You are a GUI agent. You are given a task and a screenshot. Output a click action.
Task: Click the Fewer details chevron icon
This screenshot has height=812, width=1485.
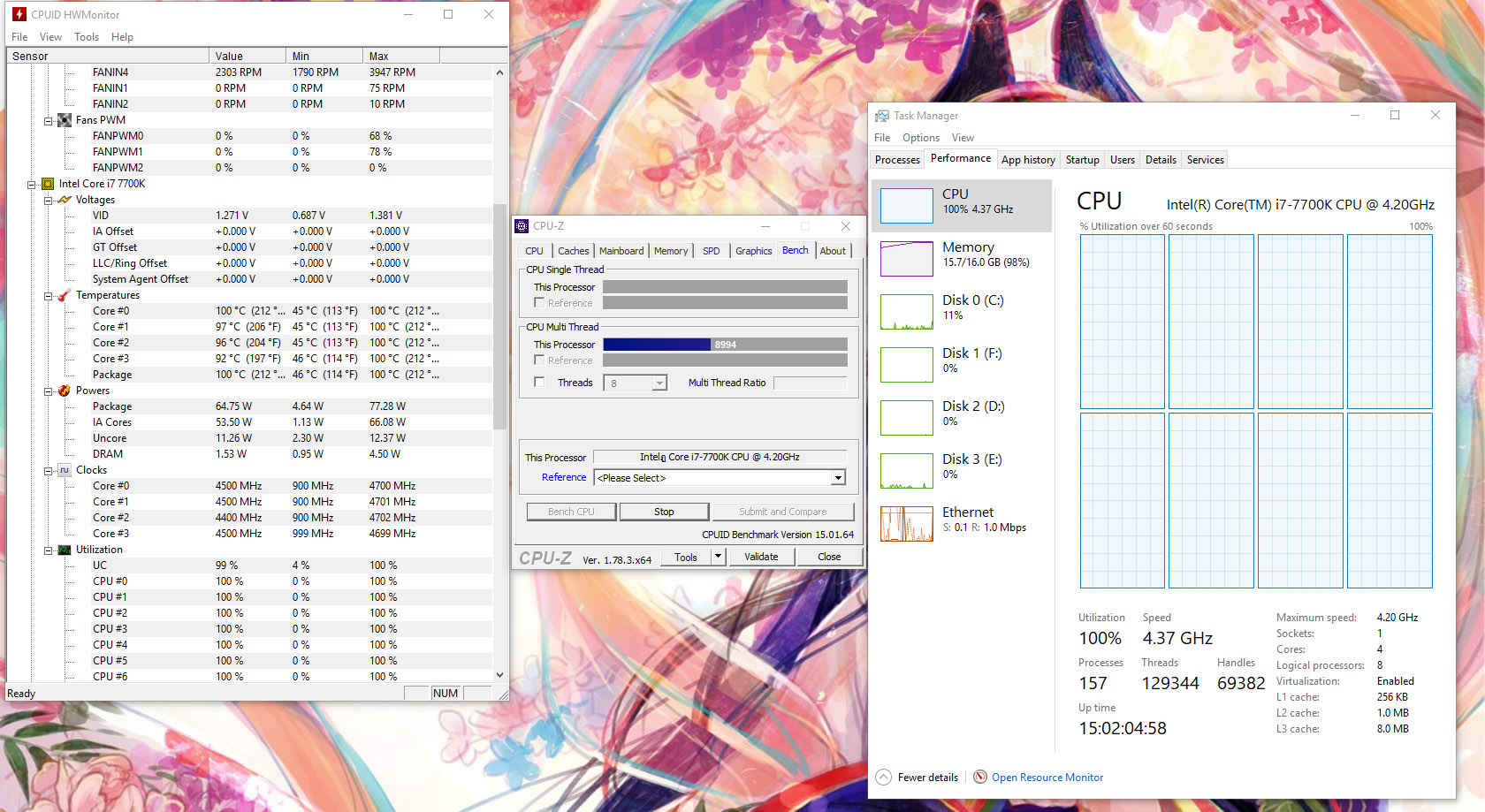(883, 777)
